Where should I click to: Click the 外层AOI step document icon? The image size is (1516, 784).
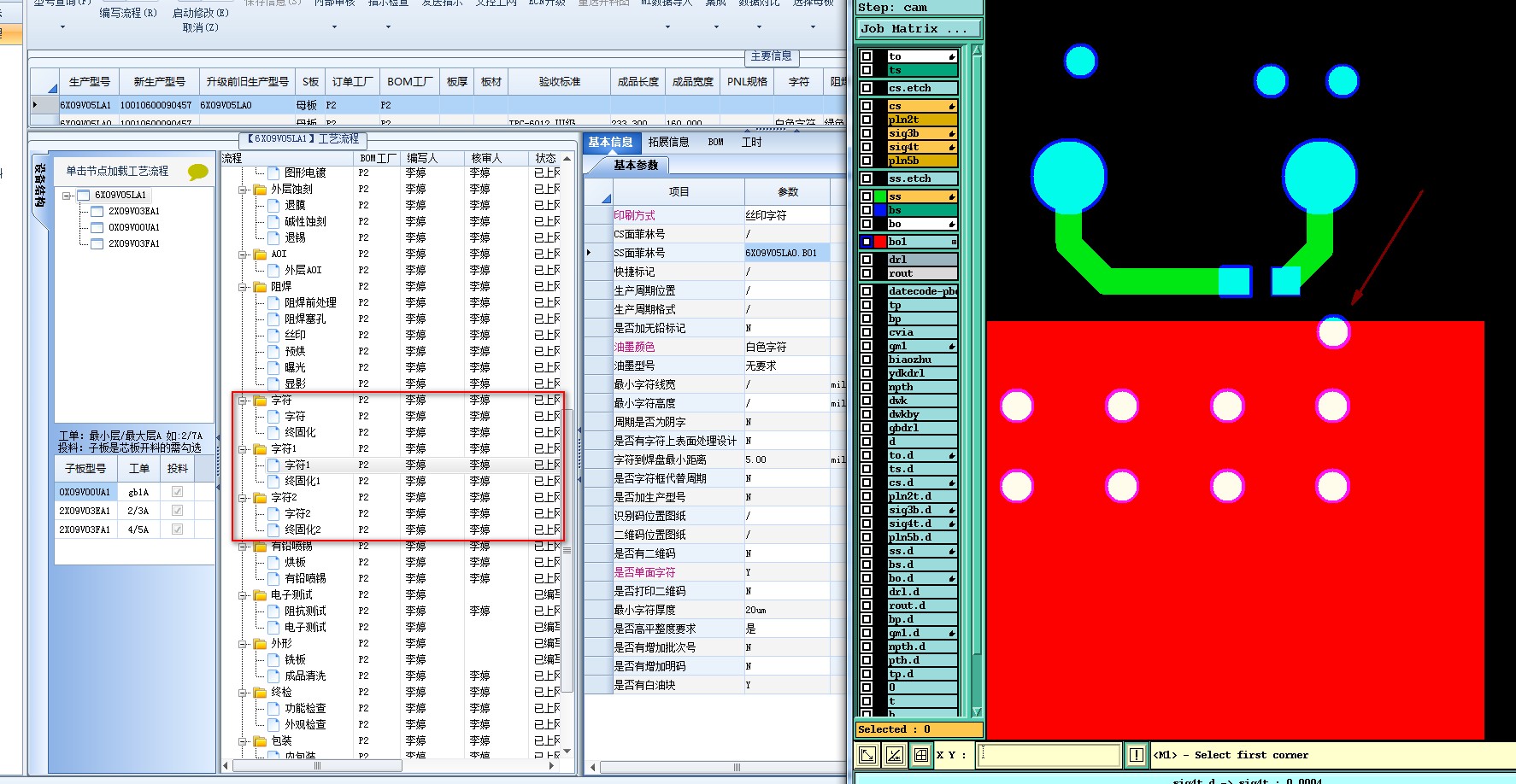click(x=273, y=270)
